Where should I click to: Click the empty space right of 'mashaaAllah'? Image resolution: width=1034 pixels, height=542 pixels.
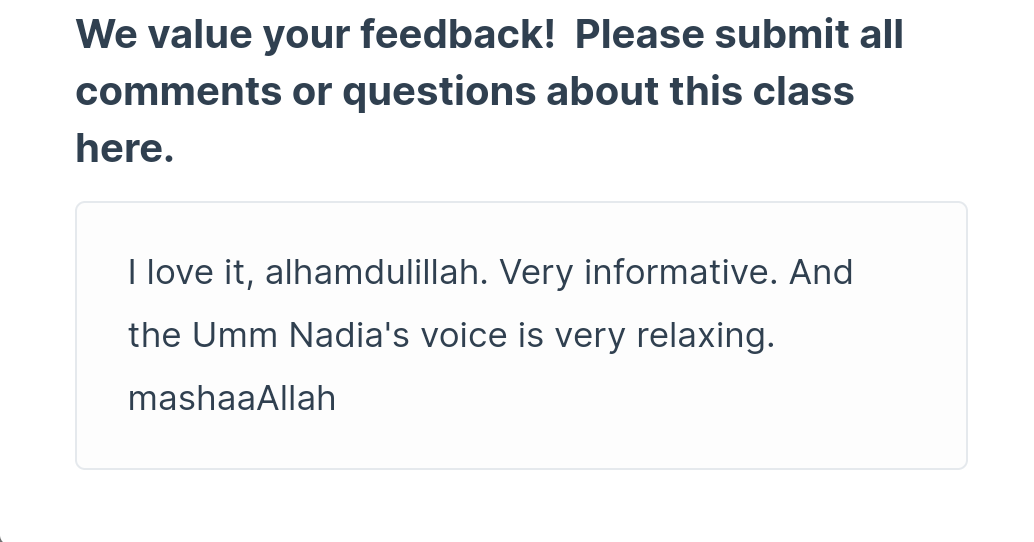(626, 399)
